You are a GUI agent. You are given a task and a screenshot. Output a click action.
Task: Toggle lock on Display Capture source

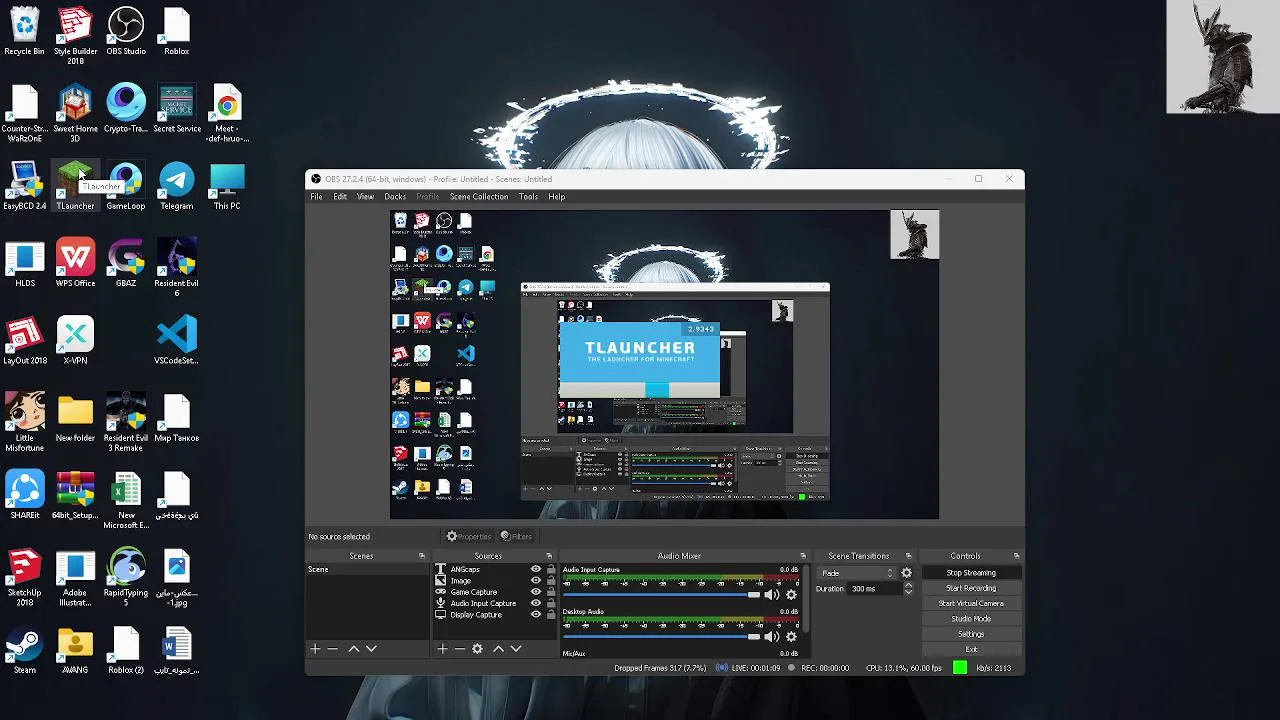[550, 615]
